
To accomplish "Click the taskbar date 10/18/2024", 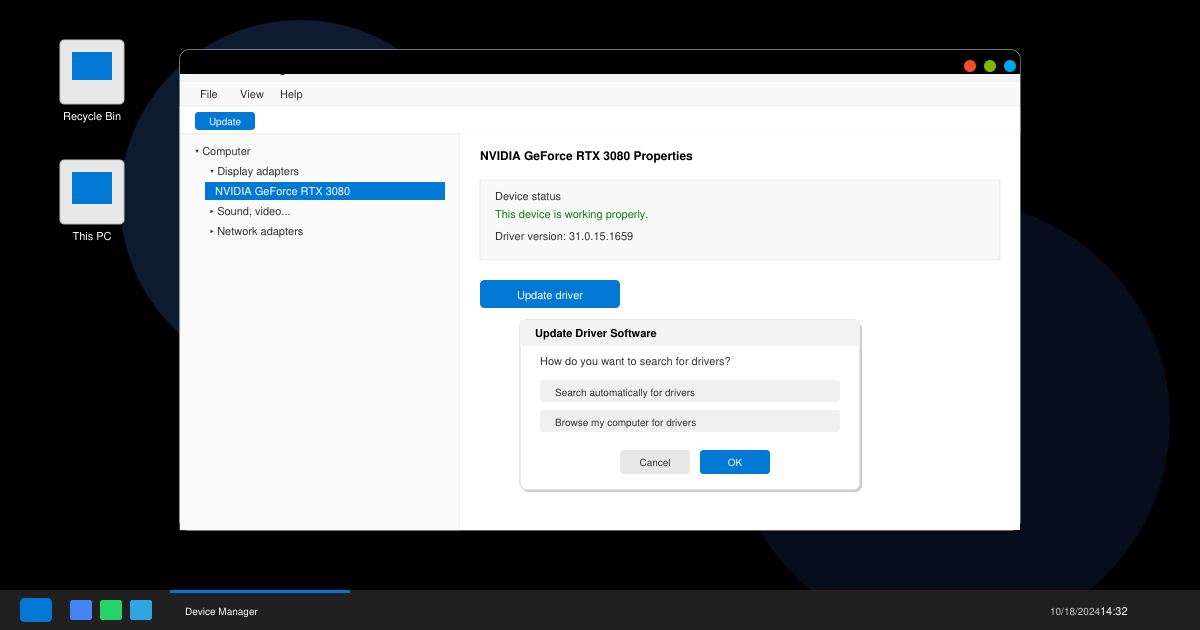I will pyautogui.click(x=1075, y=611).
